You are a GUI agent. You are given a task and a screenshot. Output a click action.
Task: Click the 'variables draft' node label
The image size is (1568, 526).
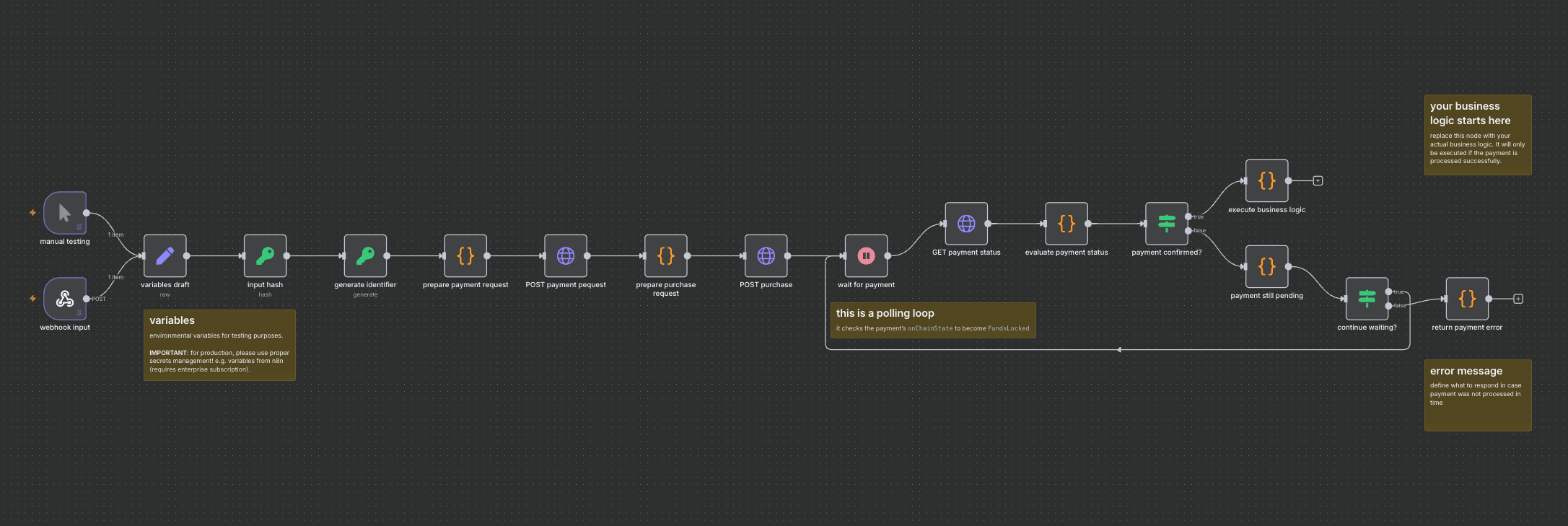point(165,285)
